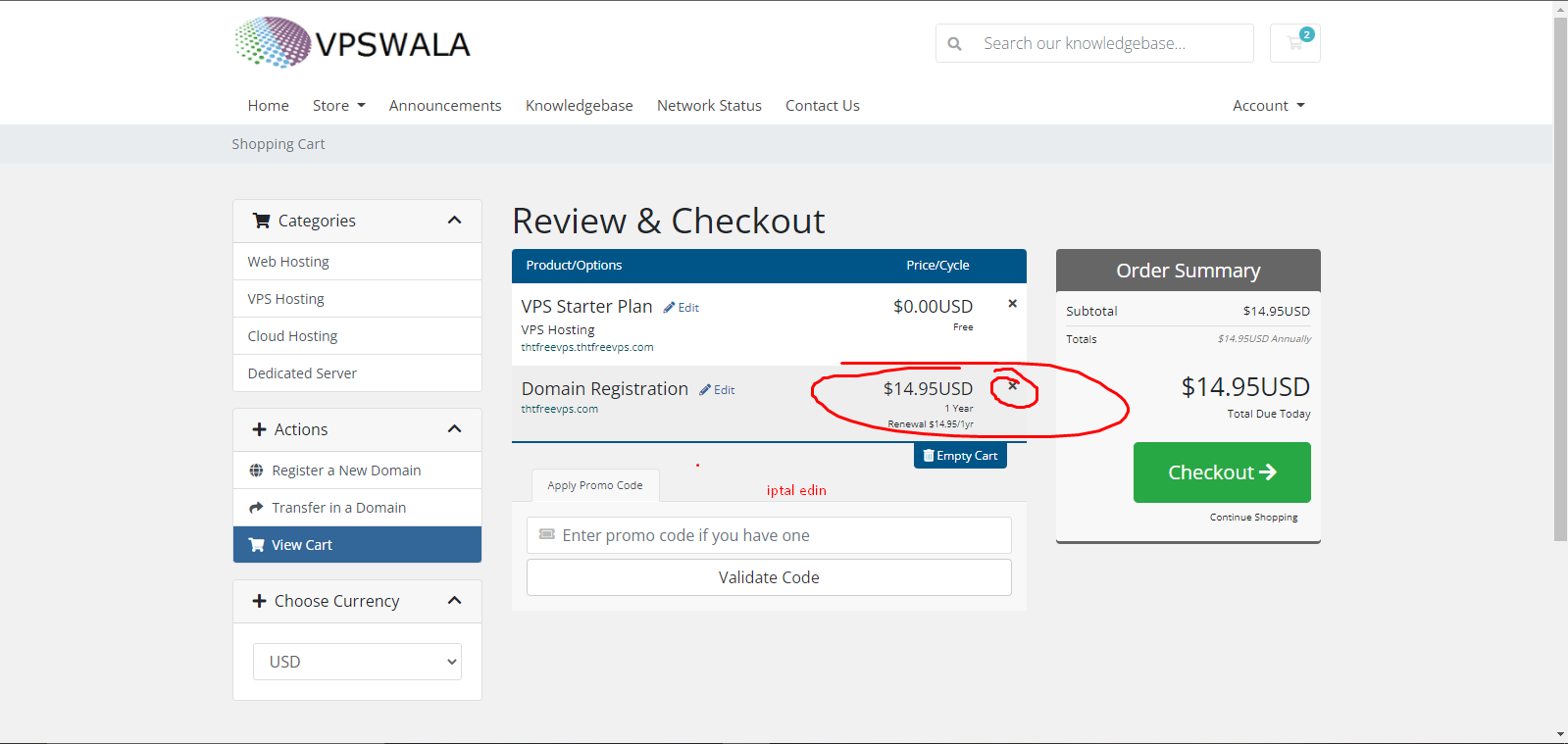Click the green Checkout button

pos(1222,472)
